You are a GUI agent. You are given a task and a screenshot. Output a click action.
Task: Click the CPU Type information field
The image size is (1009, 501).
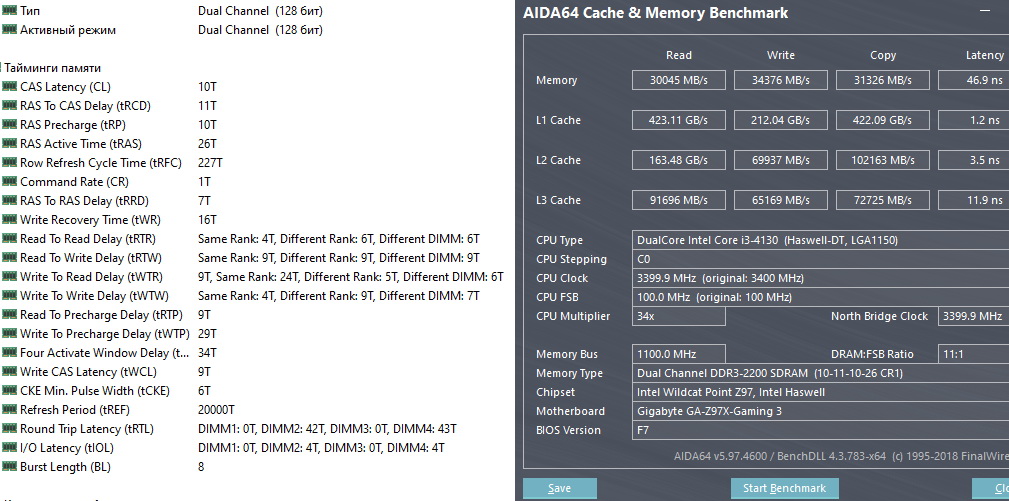[820, 240]
